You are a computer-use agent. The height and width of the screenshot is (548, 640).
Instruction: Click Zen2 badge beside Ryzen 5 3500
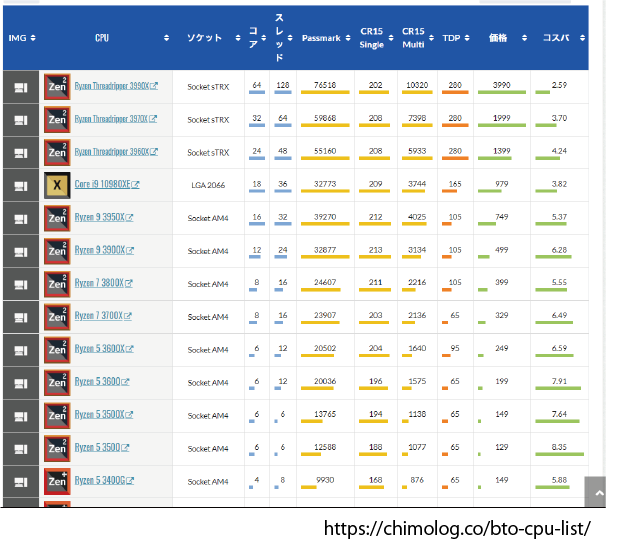[57, 449]
